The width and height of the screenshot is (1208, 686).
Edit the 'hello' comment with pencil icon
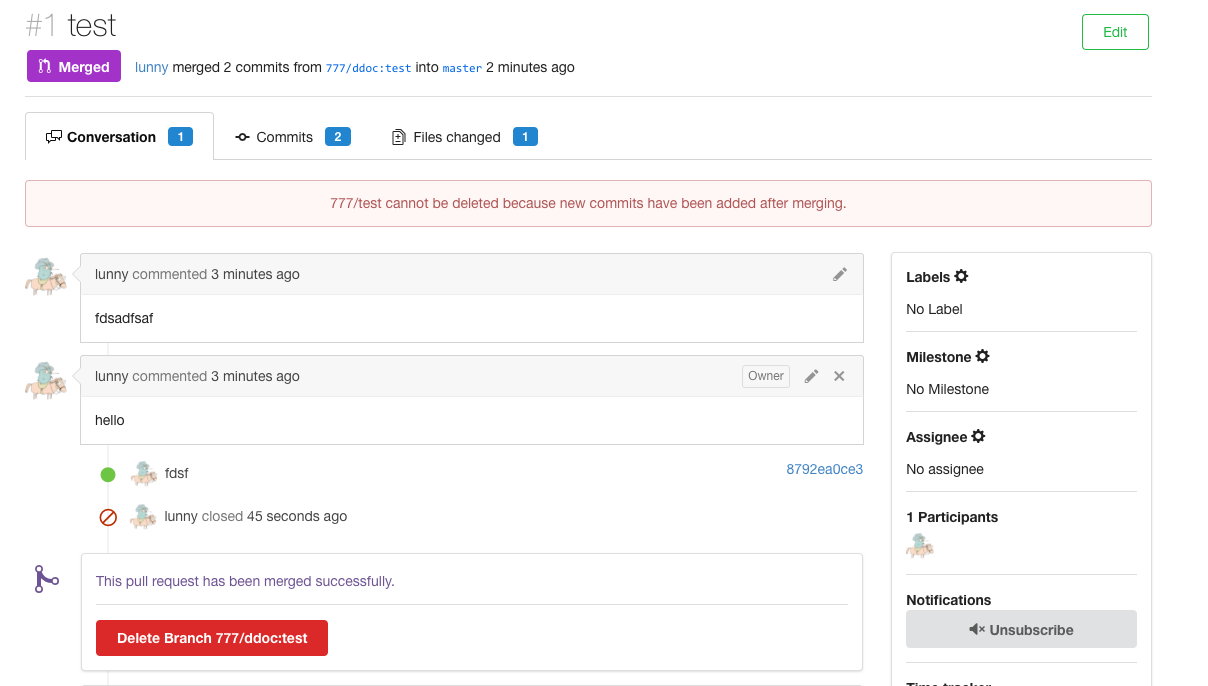click(811, 376)
